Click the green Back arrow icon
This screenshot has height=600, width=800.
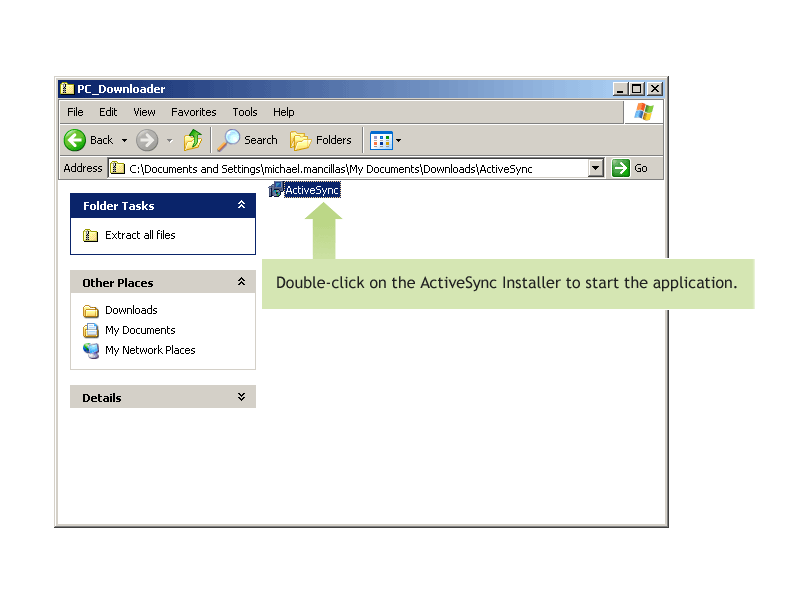75,140
